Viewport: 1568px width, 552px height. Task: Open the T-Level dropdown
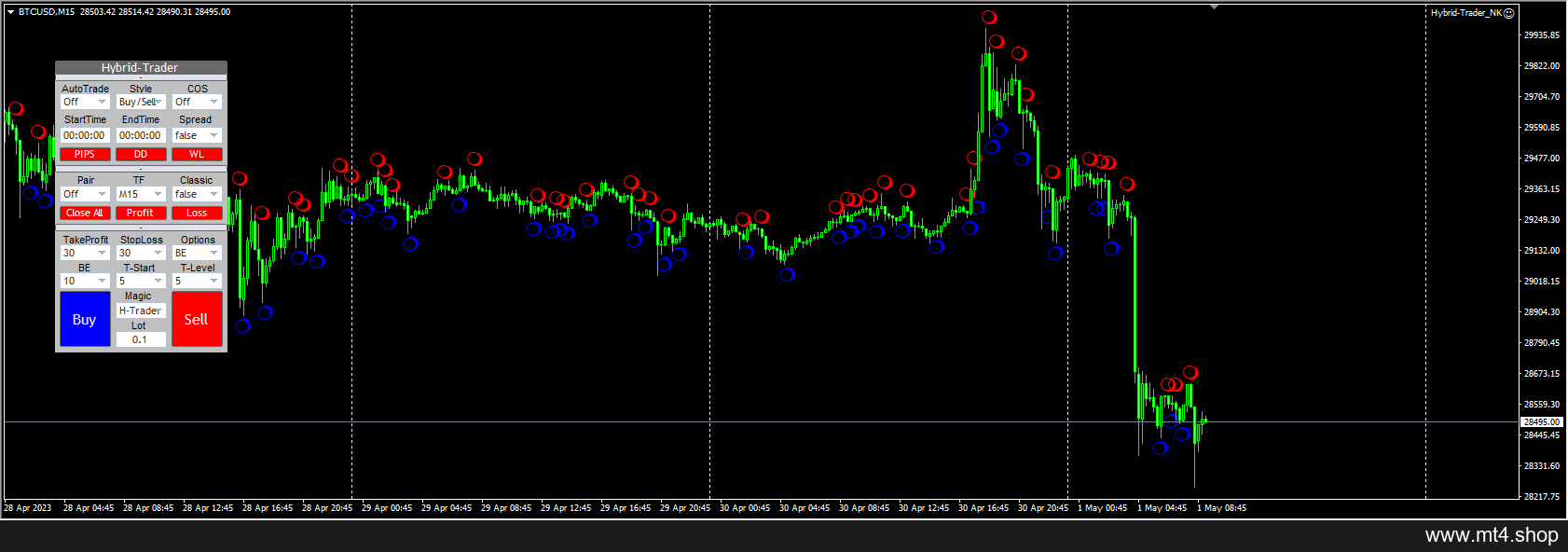(197, 281)
